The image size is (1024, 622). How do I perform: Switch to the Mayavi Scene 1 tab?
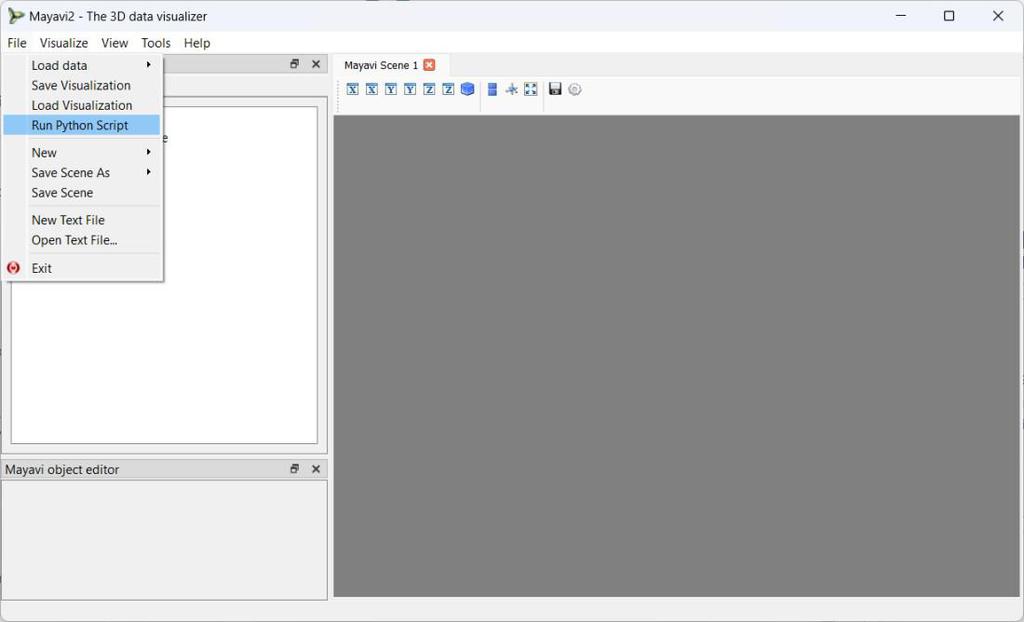(x=383, y=64)
